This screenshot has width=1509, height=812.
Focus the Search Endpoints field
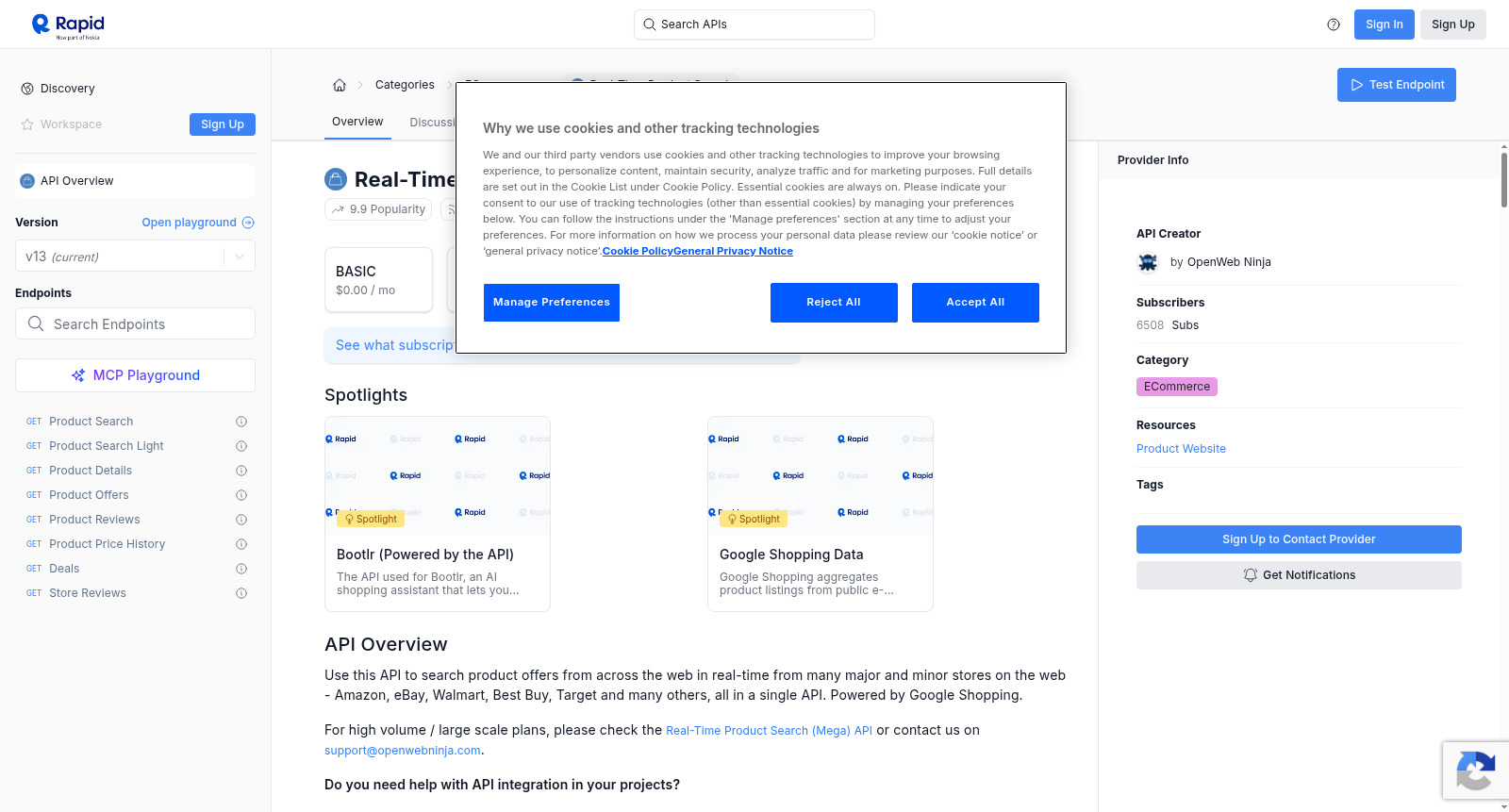[135, 323]
